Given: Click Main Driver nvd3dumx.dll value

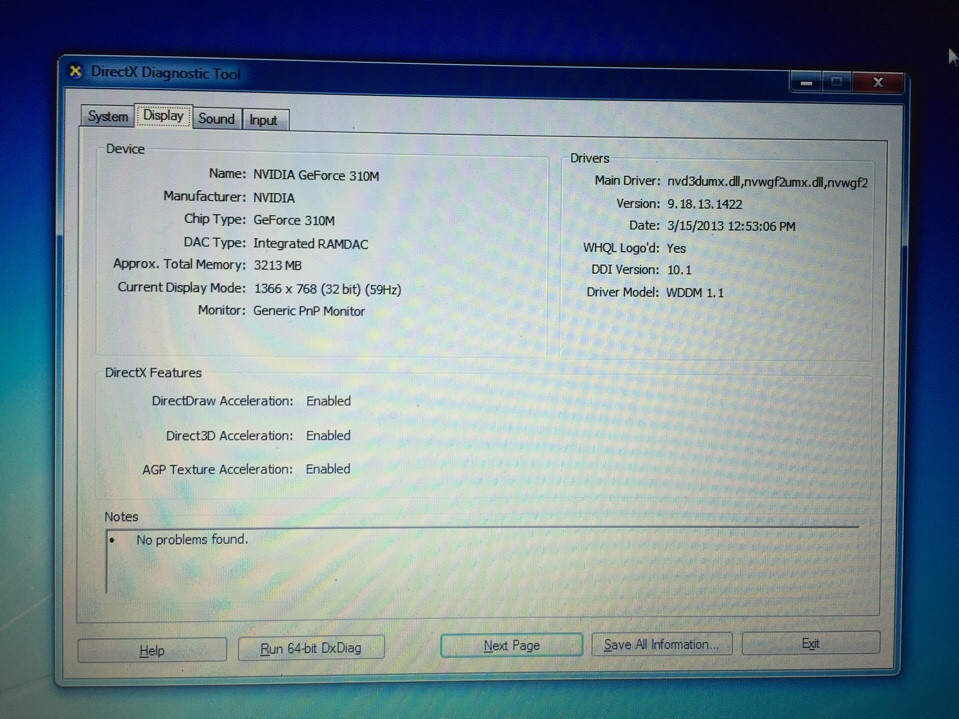Looking at the screenshot, I should pos(767,182).
